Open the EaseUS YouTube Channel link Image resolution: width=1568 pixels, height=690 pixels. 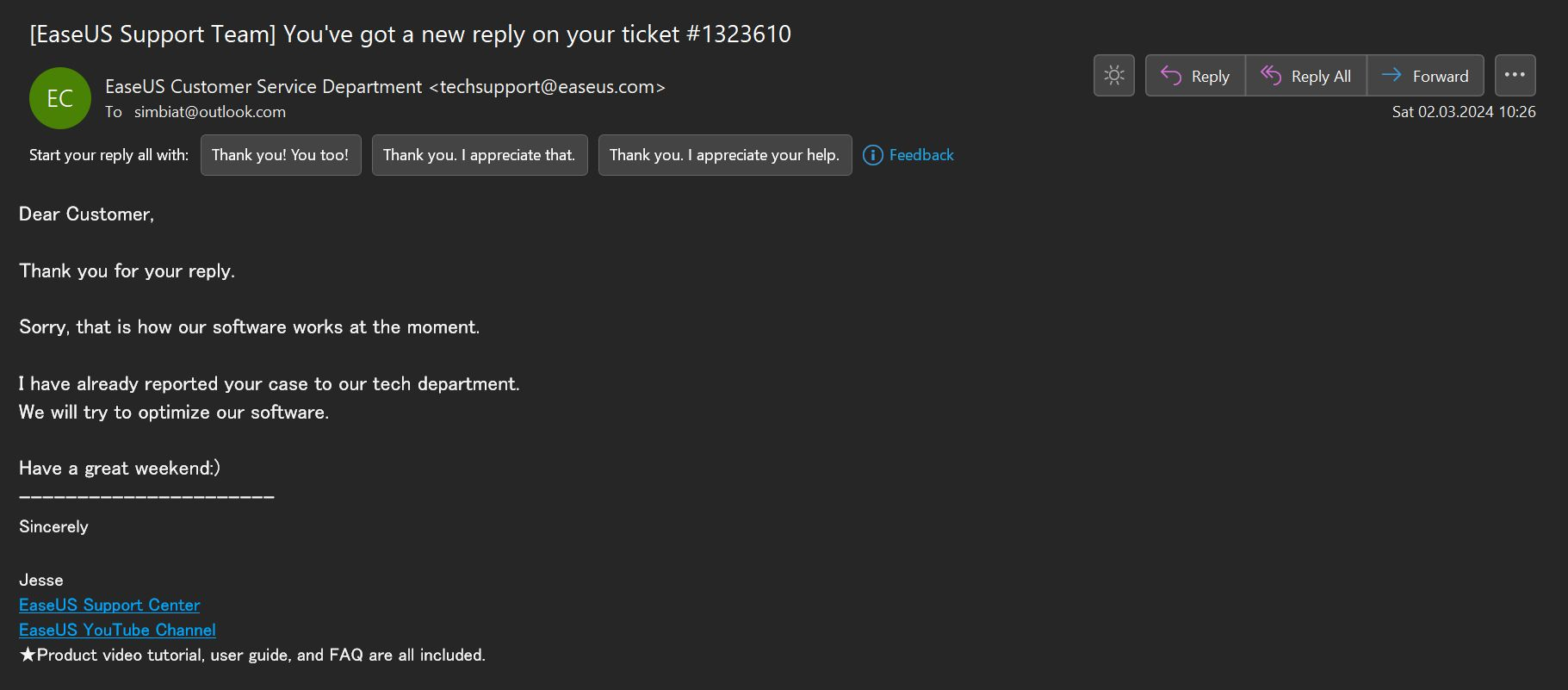[x=117, y=630]
